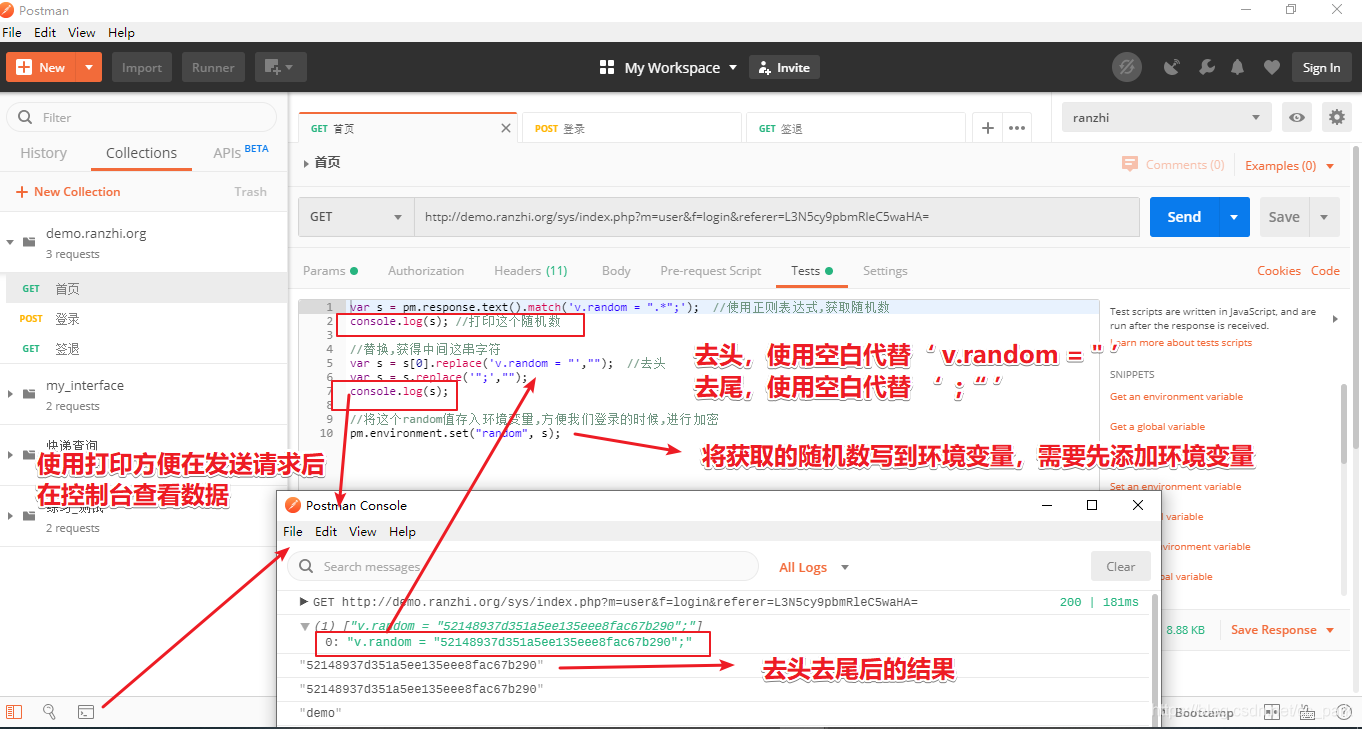This screenshot has height=729, width=1362.
Task: Open the environment quick look eye icon
Action: click(x=1297, y=117)
